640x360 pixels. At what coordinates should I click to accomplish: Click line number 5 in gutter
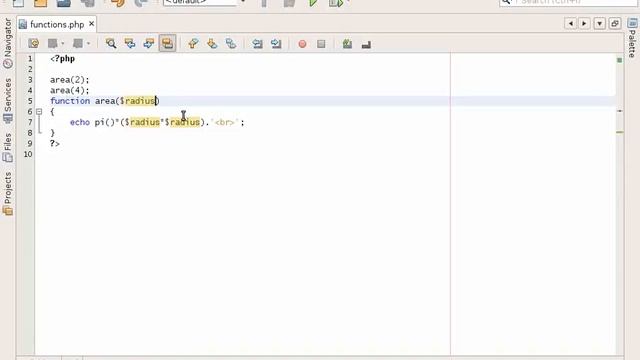[30, 101]
